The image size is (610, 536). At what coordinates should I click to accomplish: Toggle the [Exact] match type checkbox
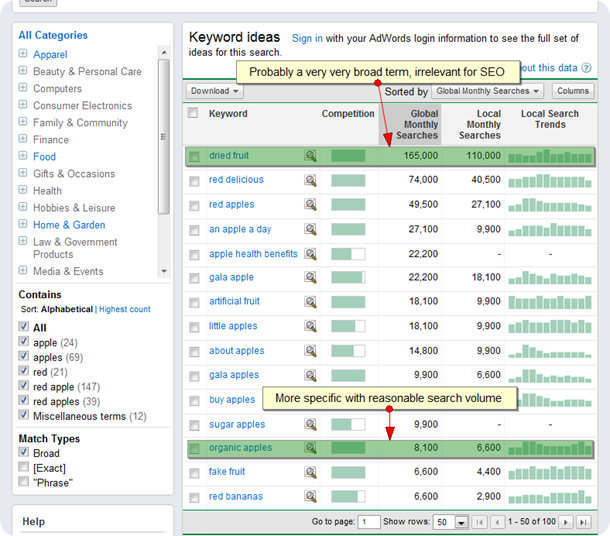pos(24,468)
